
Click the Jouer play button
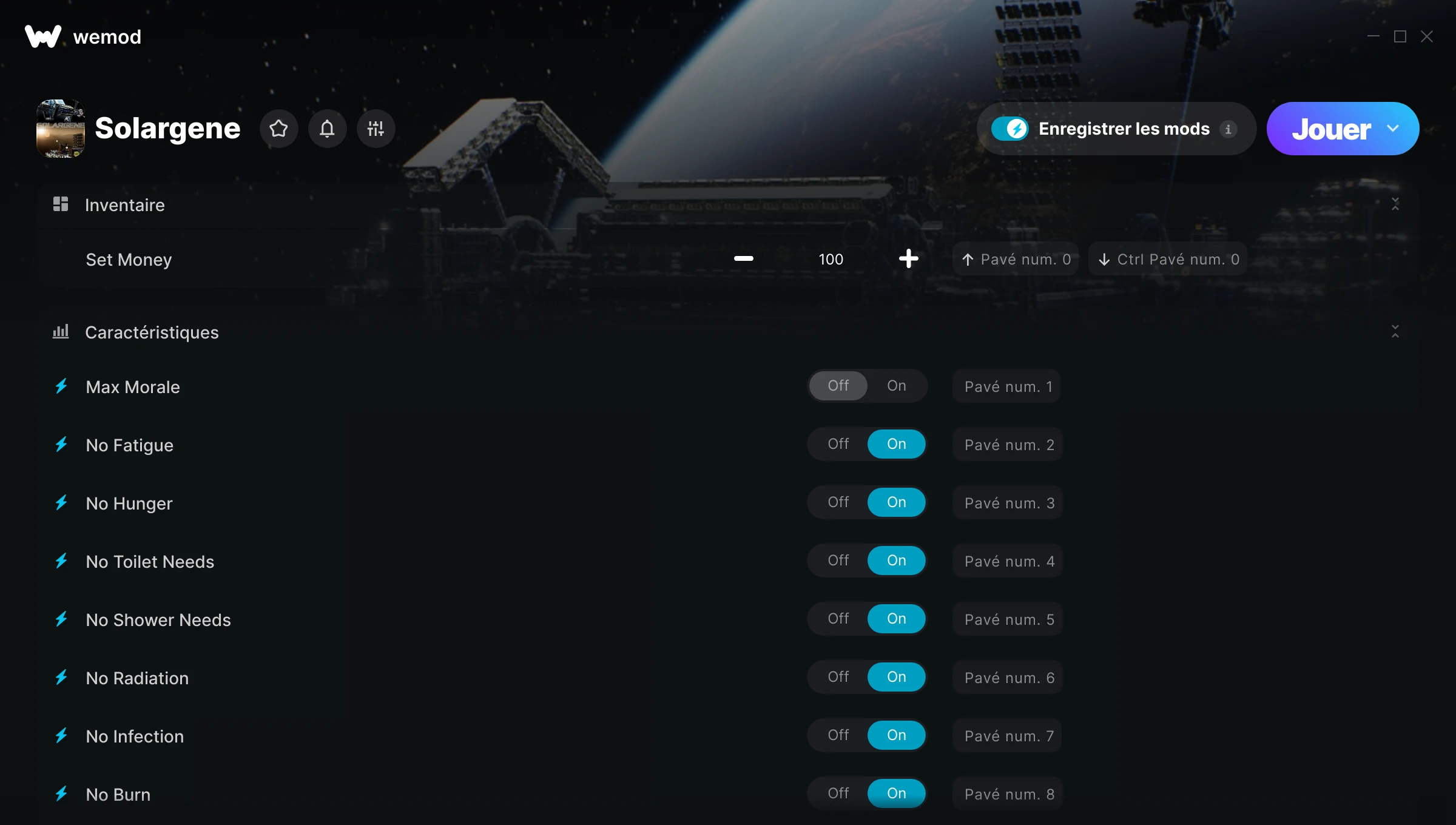point(1331,129)
